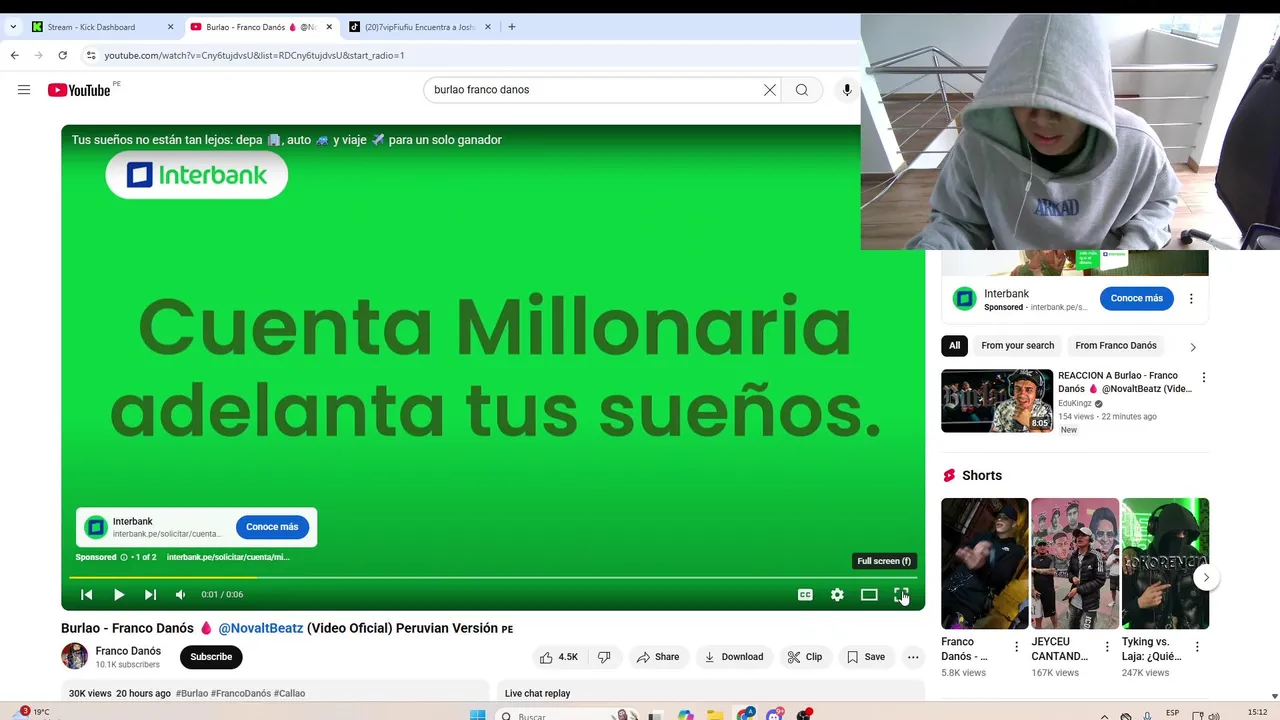1280x720 pixels.
Task: Open sidebar Interbank ad options menu
Action: (1191, 298)
